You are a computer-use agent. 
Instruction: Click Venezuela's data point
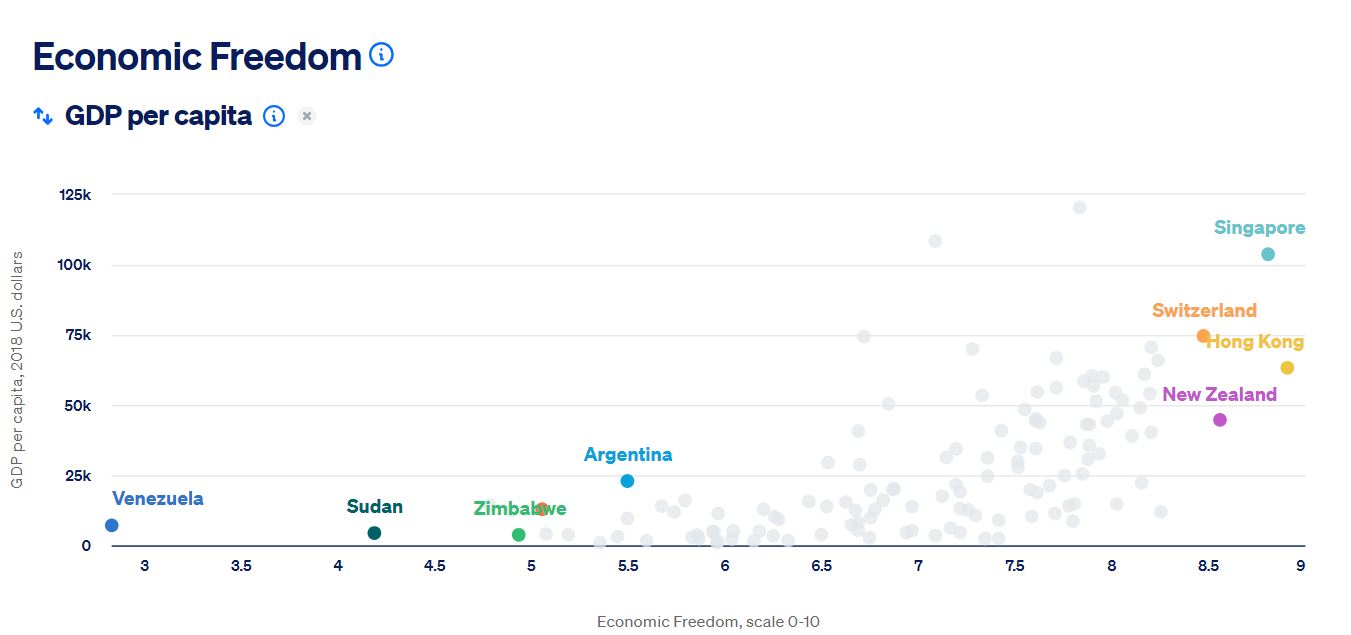111,525
